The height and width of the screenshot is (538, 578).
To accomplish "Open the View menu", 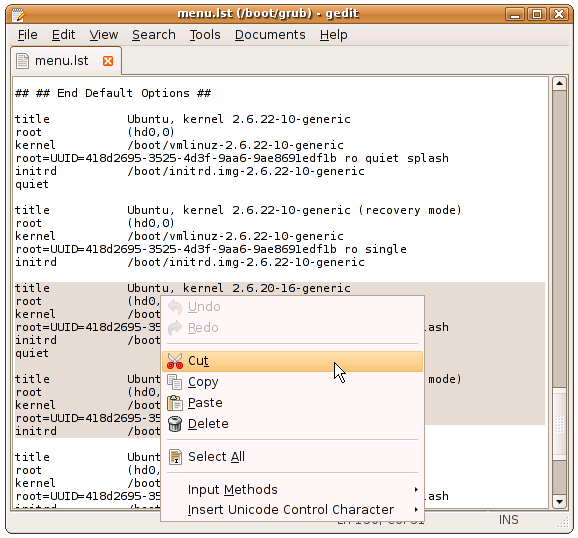I will point(104,35).
